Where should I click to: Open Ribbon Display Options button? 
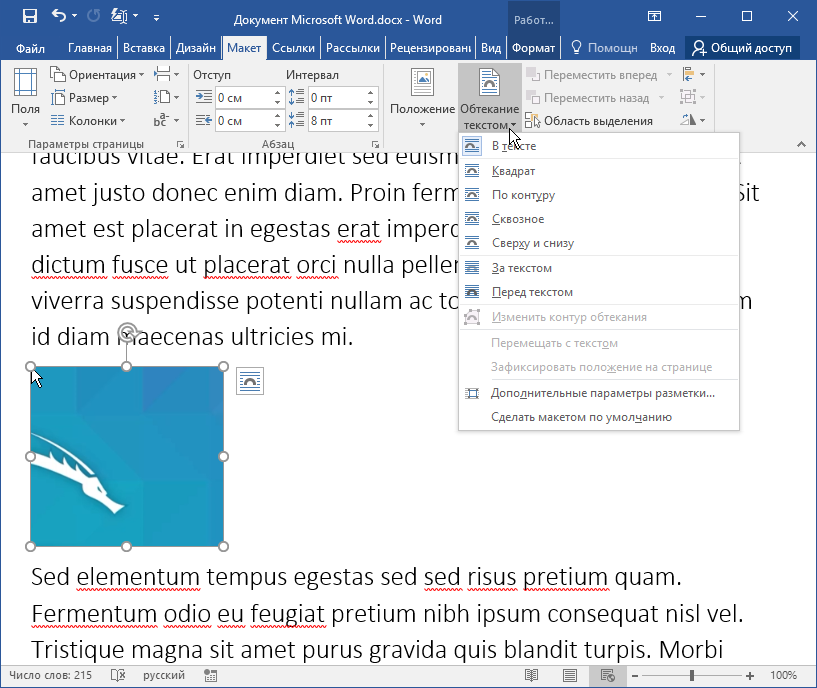tap(654, 16)
